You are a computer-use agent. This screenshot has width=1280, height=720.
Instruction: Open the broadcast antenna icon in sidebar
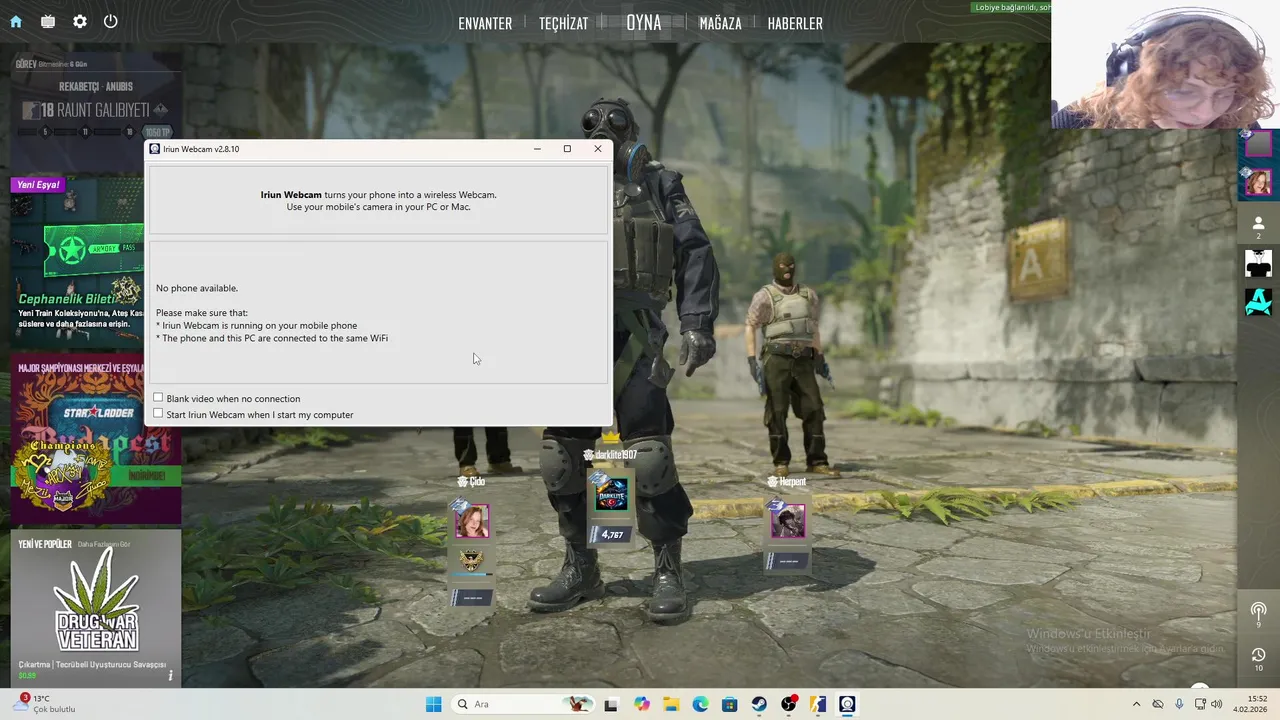coord(1258,611)
